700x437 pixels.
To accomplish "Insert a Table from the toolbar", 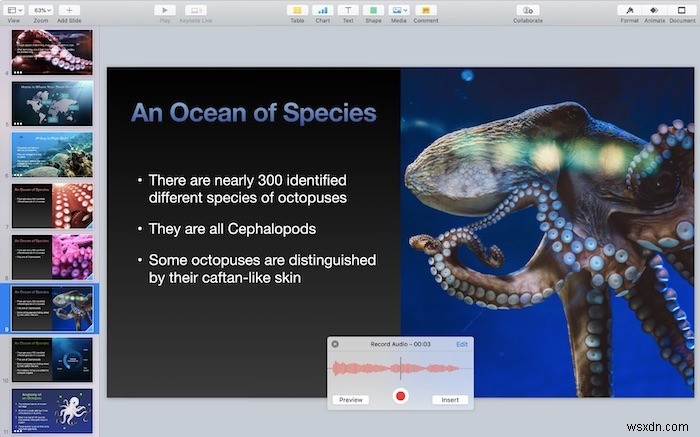I will click(296, 10).
